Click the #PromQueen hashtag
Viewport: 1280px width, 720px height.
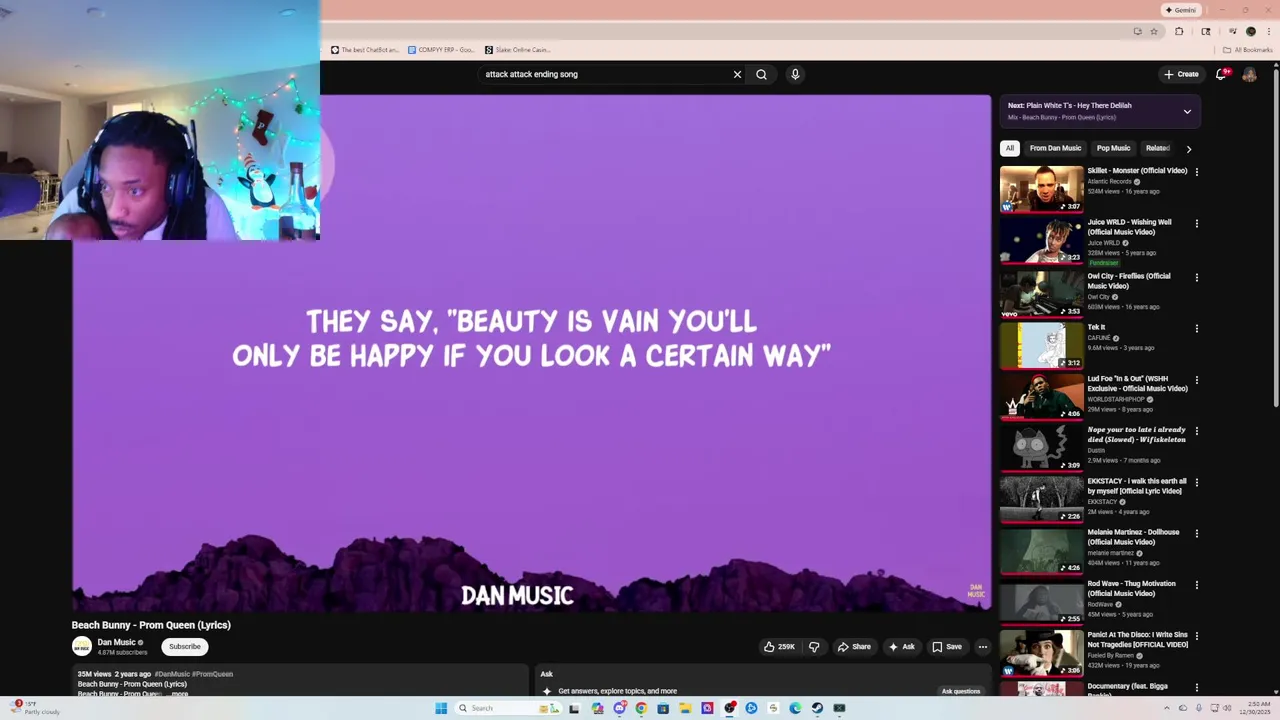[212, 674]
